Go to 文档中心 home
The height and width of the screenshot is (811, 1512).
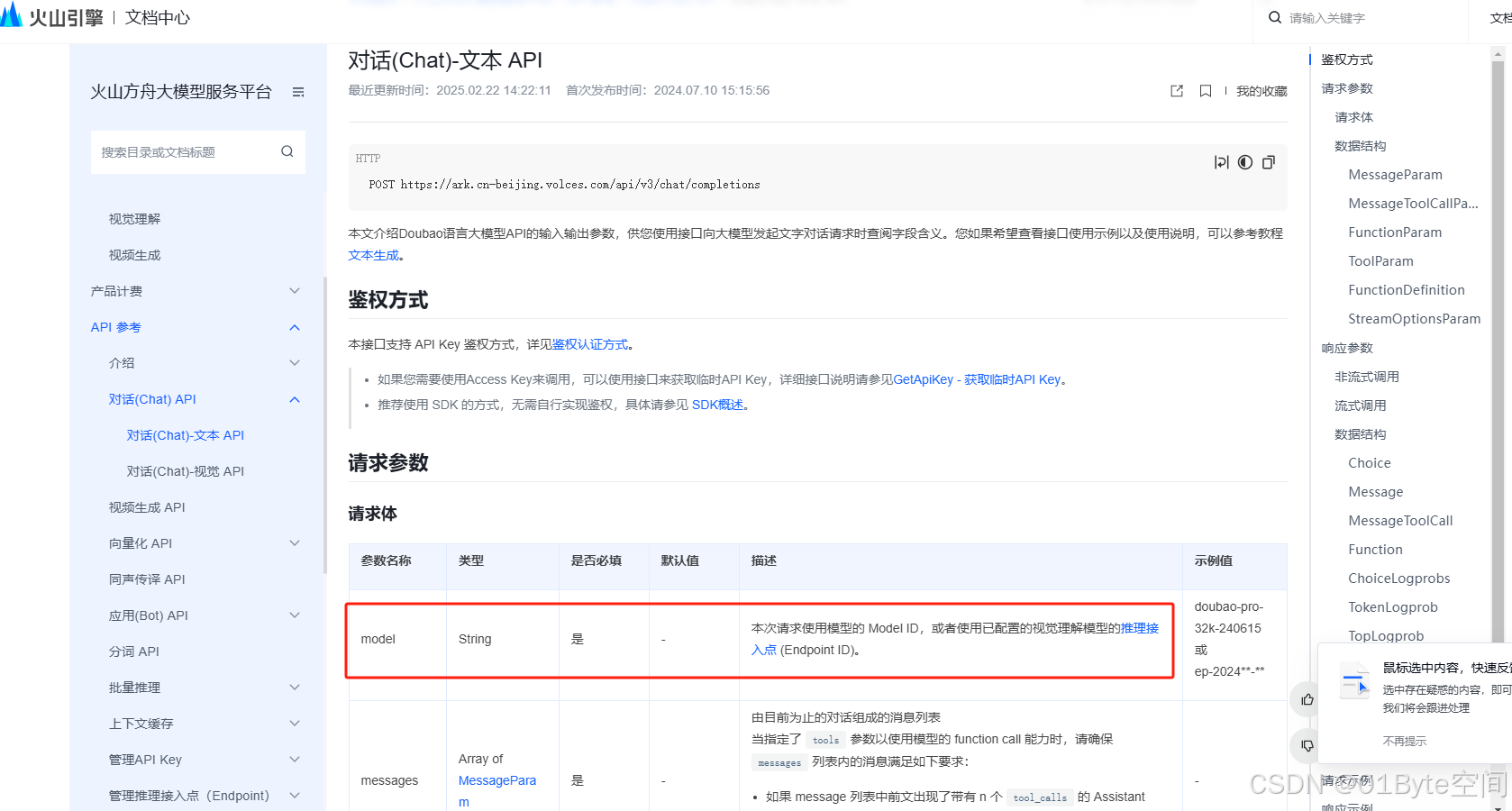coord(158,17)
